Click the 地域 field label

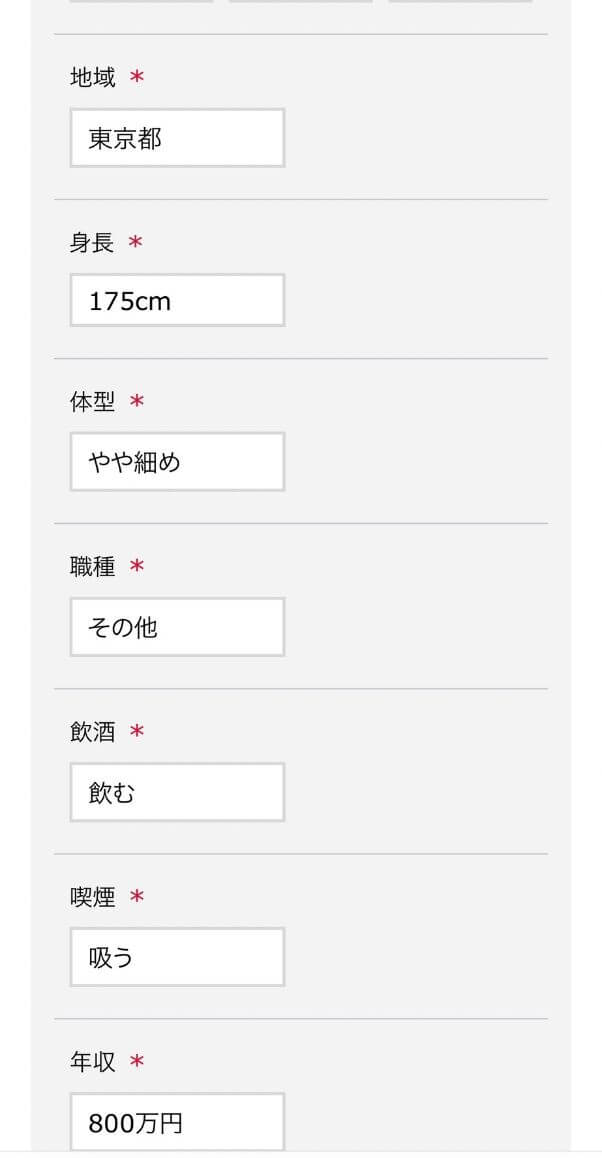pos(93,77)
